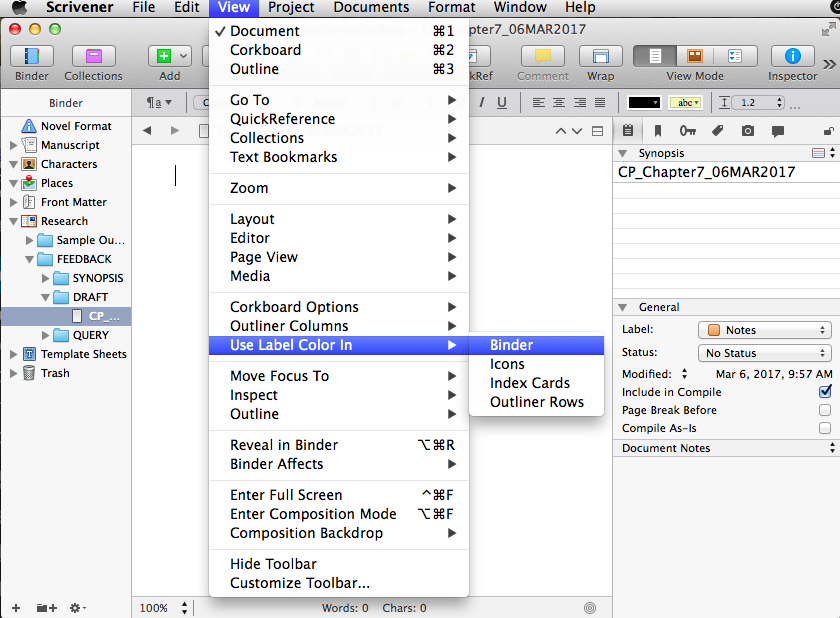Collapse the DRAFT folder
This screenshot has height=618, width=840.
tap(46, 297)
